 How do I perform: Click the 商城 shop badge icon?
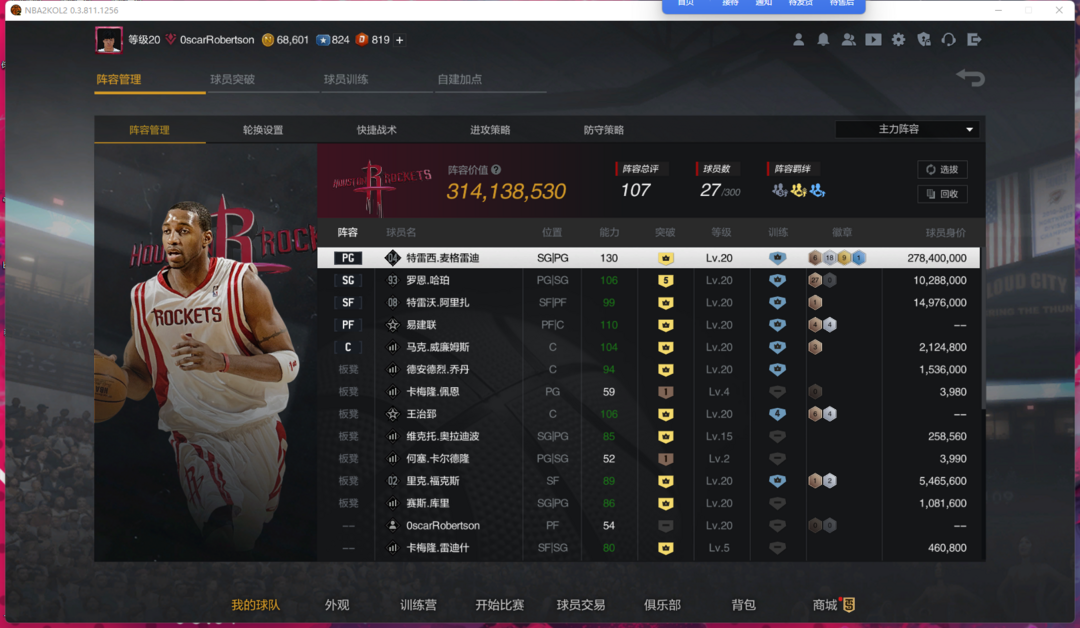click(x=849, y=605)
